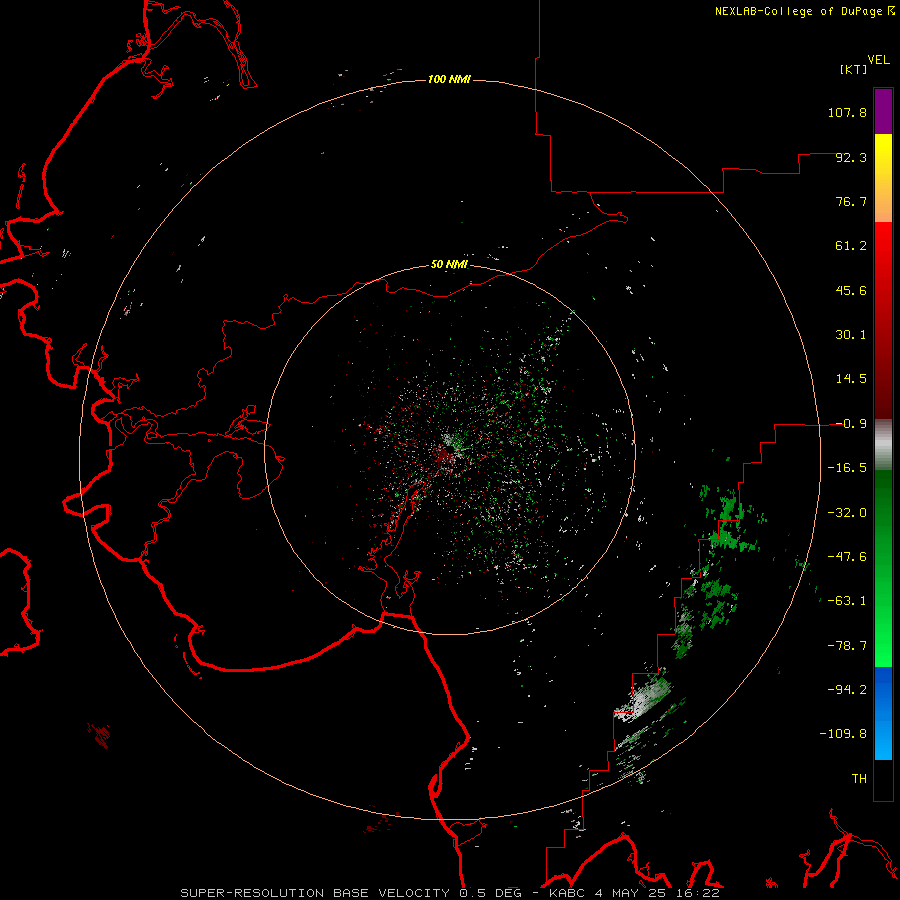
Task: Click the -16.5 velocity scale value
Action: [847, 468]
